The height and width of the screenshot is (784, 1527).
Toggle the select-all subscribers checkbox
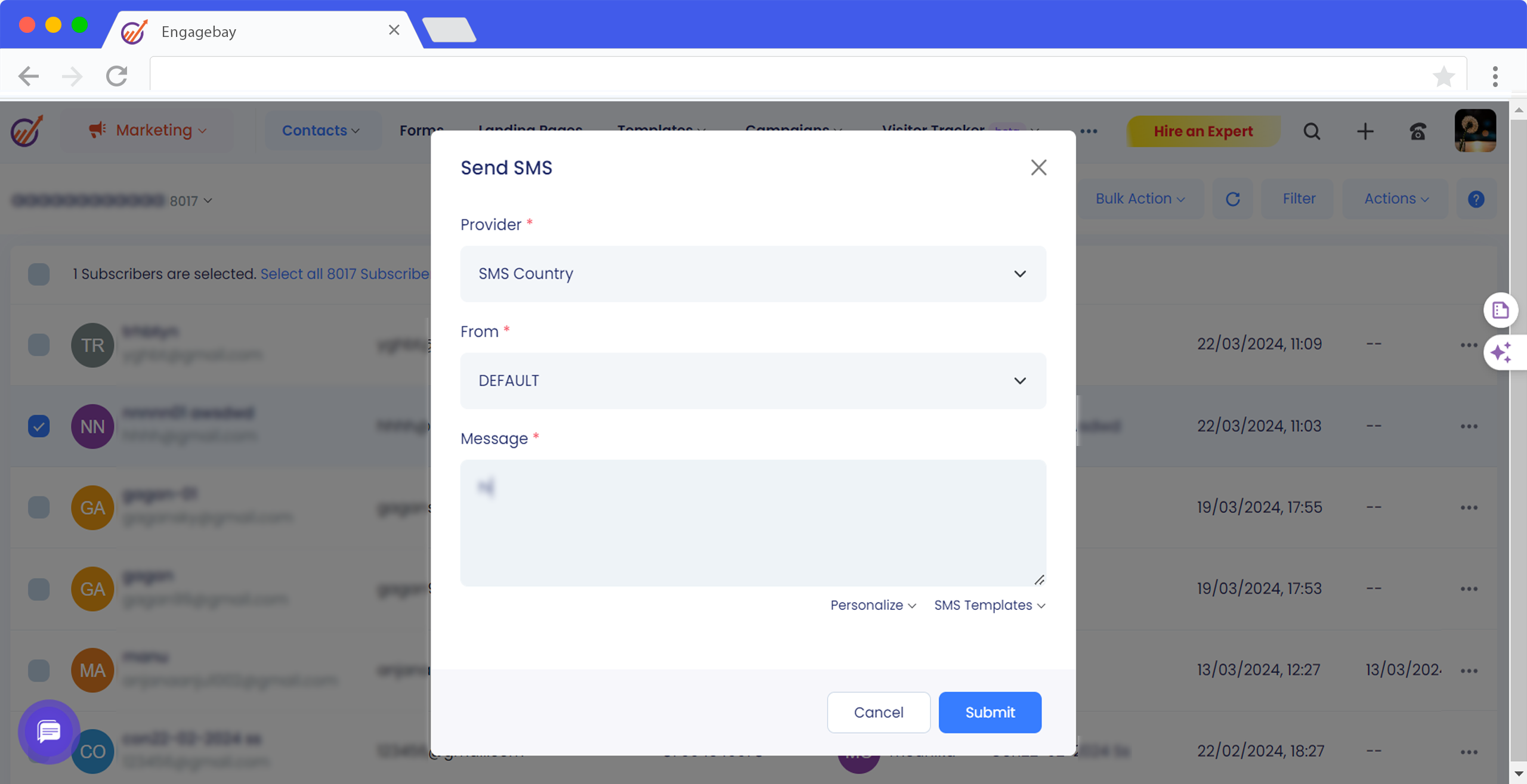coord(39,274)
